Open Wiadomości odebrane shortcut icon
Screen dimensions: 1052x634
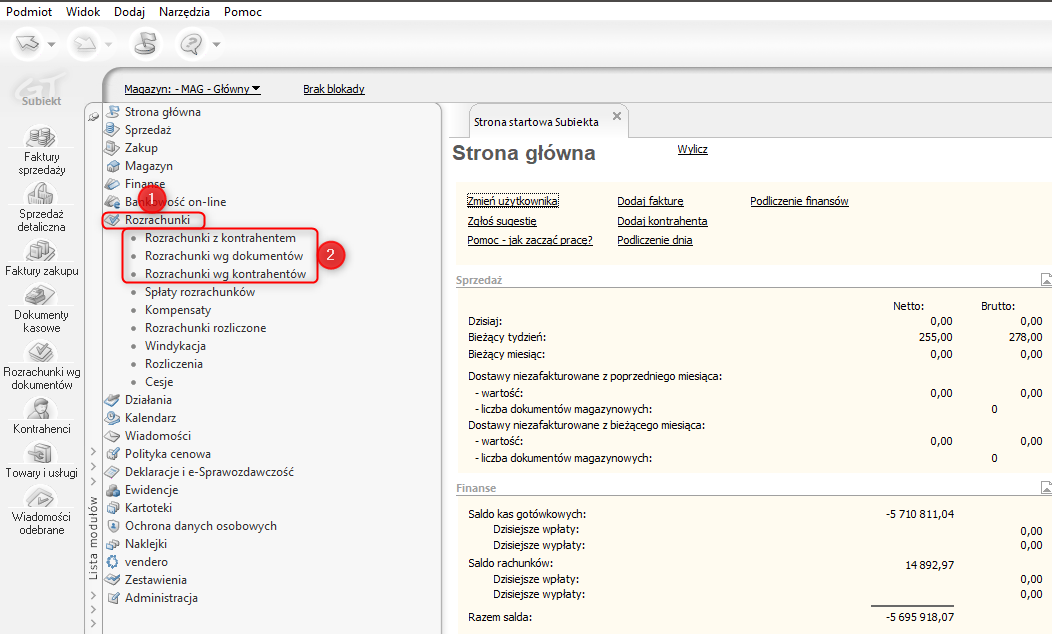click(x=40, y=497)
